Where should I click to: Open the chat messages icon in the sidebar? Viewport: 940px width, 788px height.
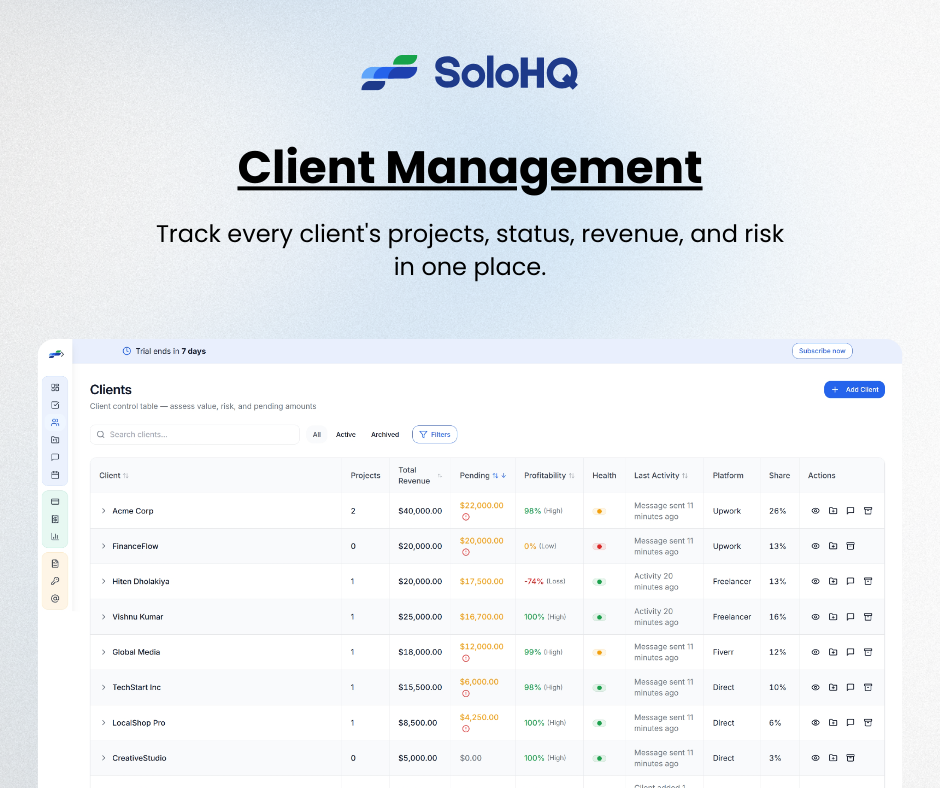point(55,455)
